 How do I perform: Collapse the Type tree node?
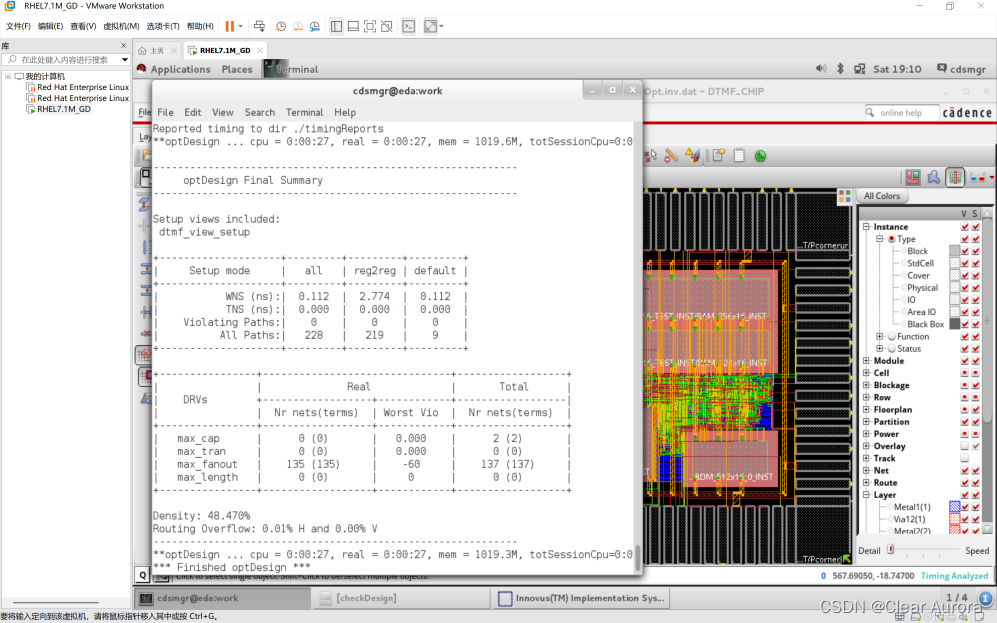[x=880, y=238]
